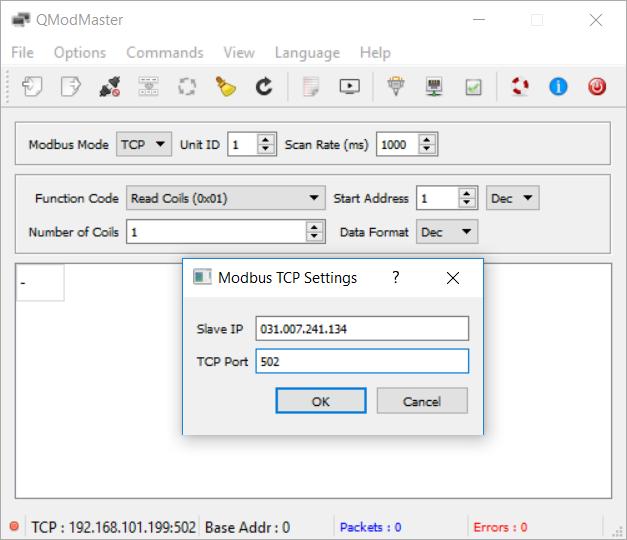The height and width of the screenshot is (540, 627).
Task: Open the Bus Monitor icon
Action: tap(350, 86)
